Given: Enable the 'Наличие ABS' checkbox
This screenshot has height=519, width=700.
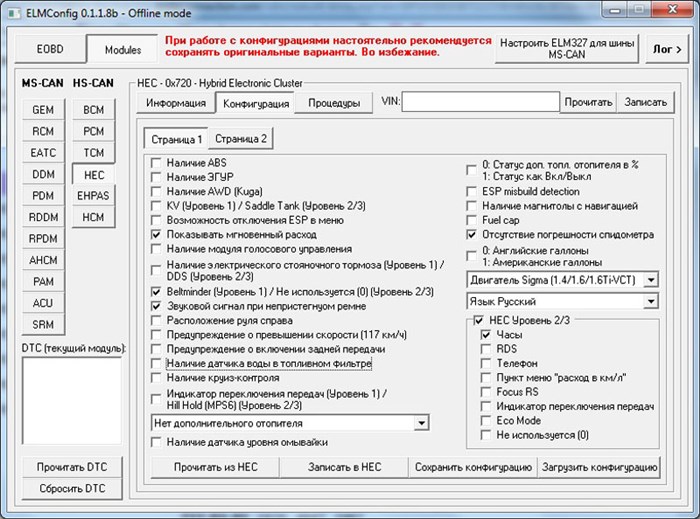Looking at the screenshot, I should coord(156,162).
